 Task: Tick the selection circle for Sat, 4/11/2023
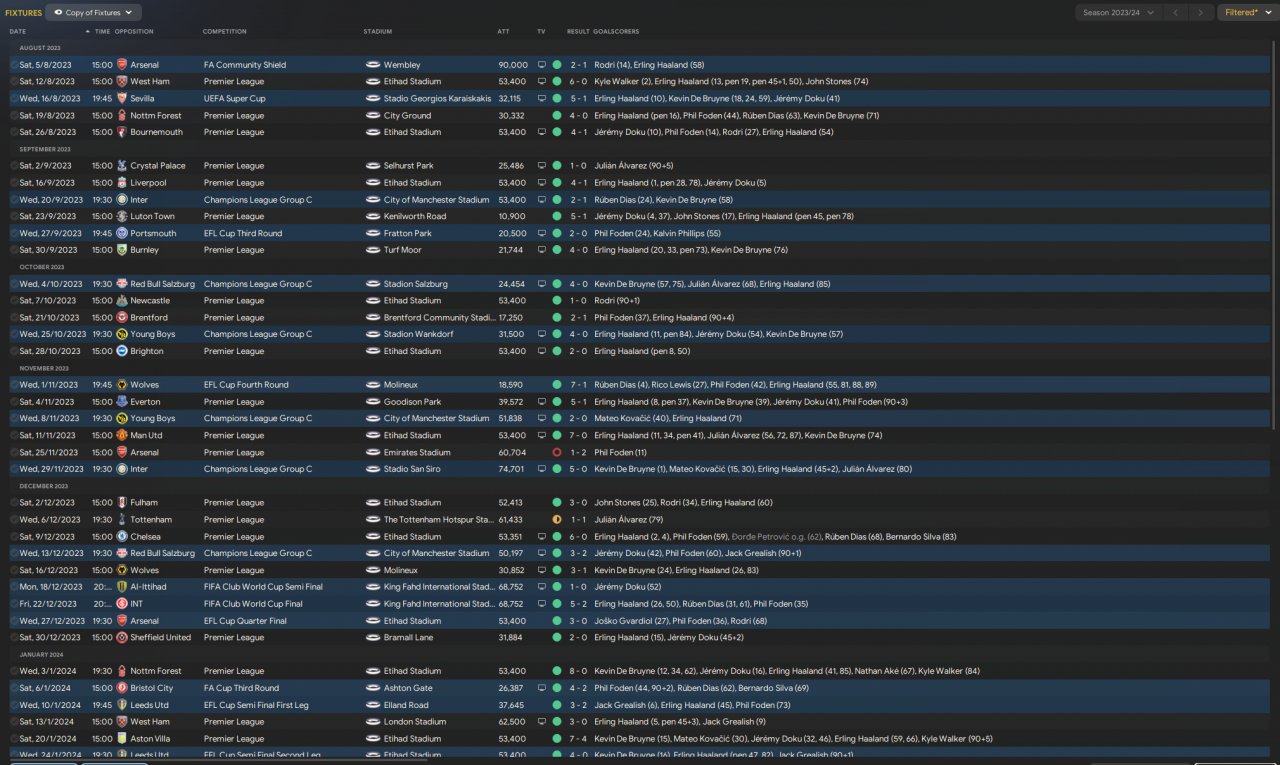(14, 402)
